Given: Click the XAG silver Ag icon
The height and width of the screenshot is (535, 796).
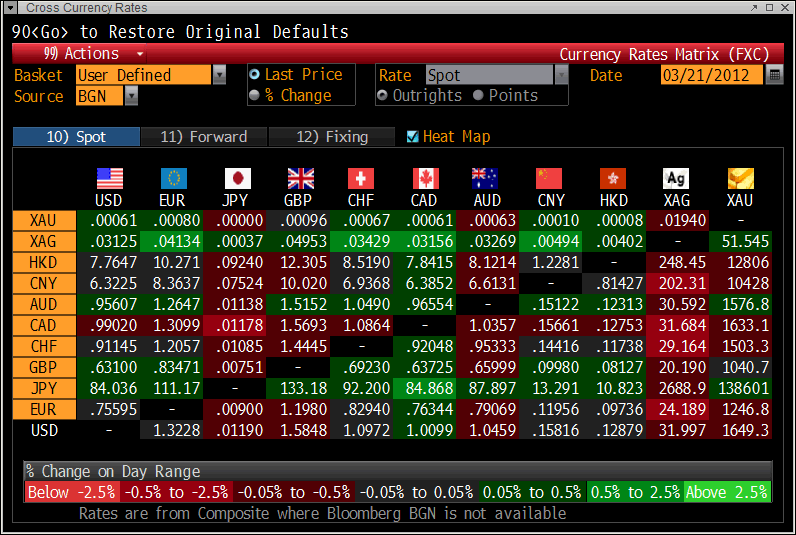Looking at the screenshot, I should tap(676, 179).
